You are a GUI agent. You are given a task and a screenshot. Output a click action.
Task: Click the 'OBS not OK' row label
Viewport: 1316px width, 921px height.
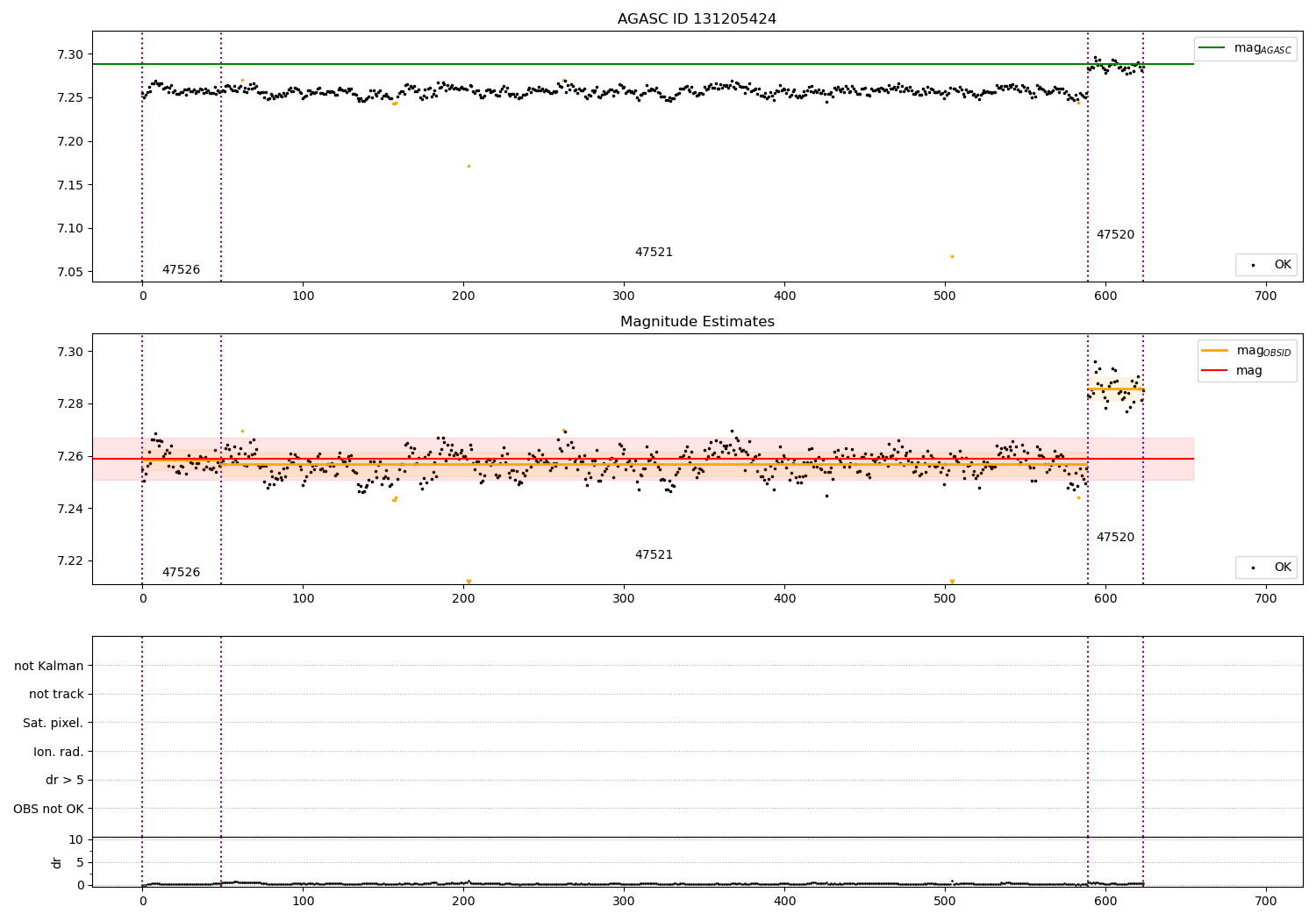click(x=49, y=809)
